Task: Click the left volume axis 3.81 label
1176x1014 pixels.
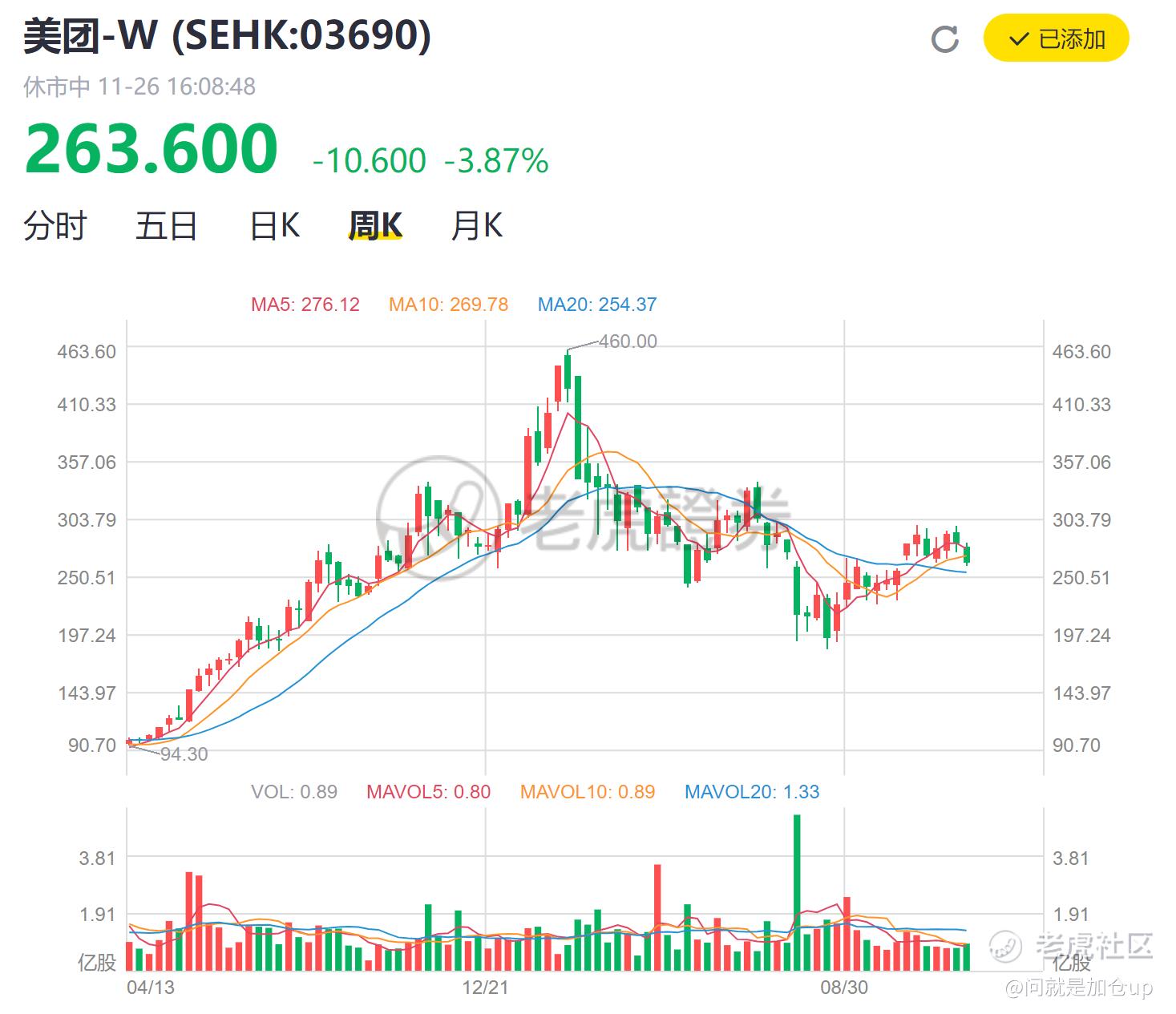Action: click(x=97, y=858)
